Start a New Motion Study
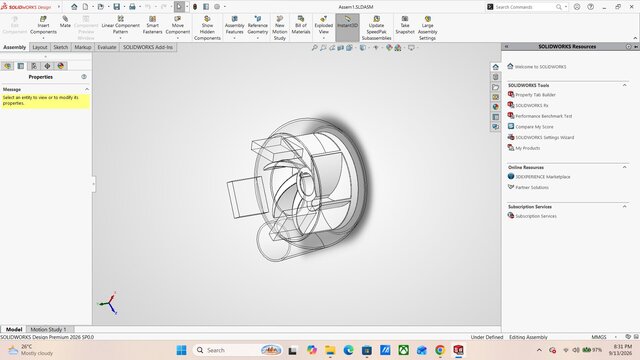The width and height of the screenshot is (640, 360). (280, 28)
